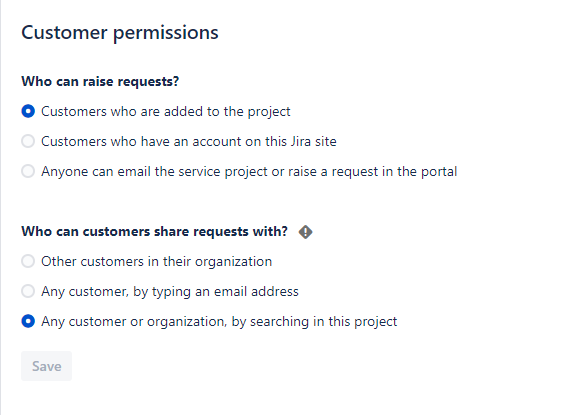Click the vertical sidebar divider line at left edge

point(1,208)
